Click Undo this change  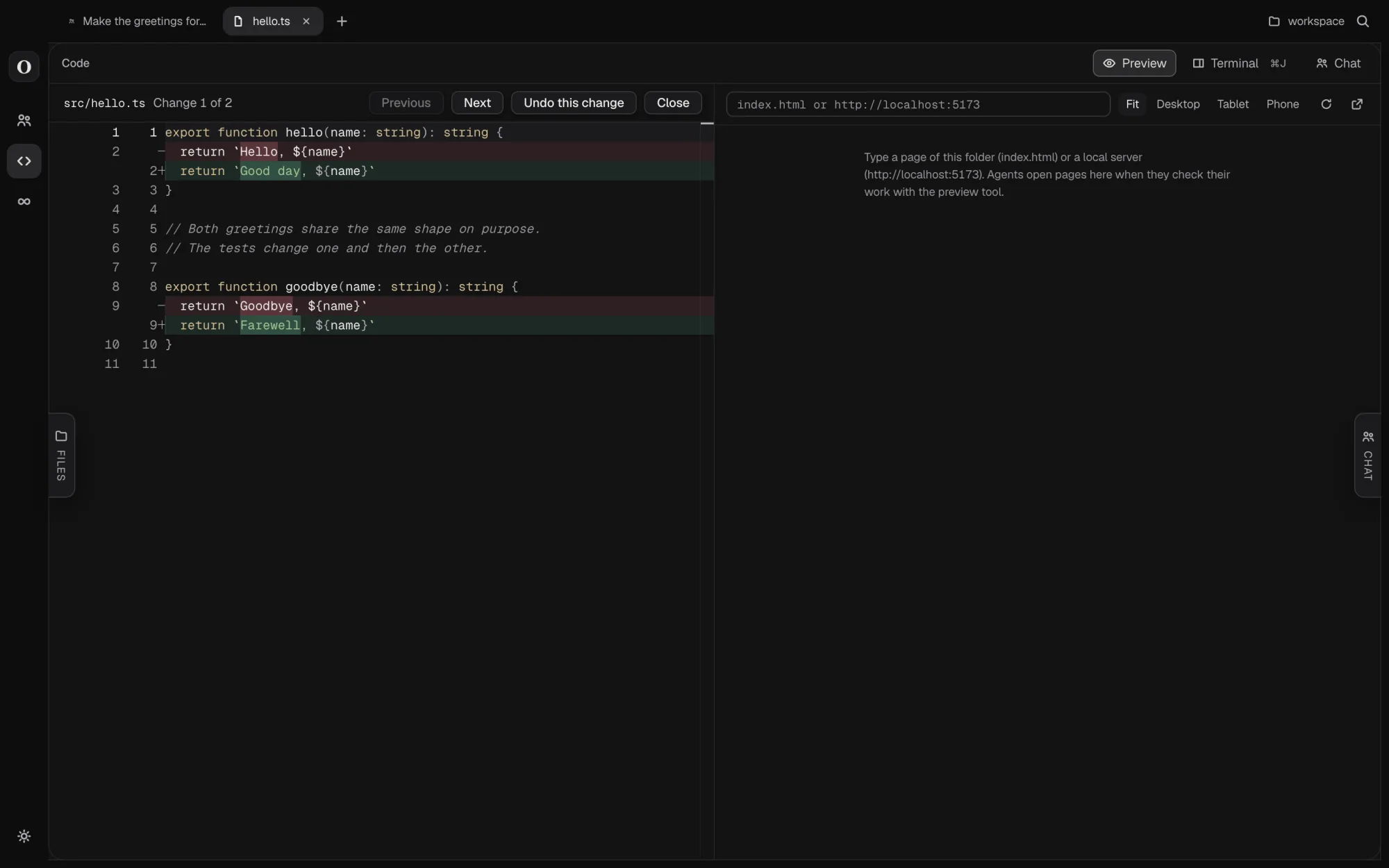(574, 103)
